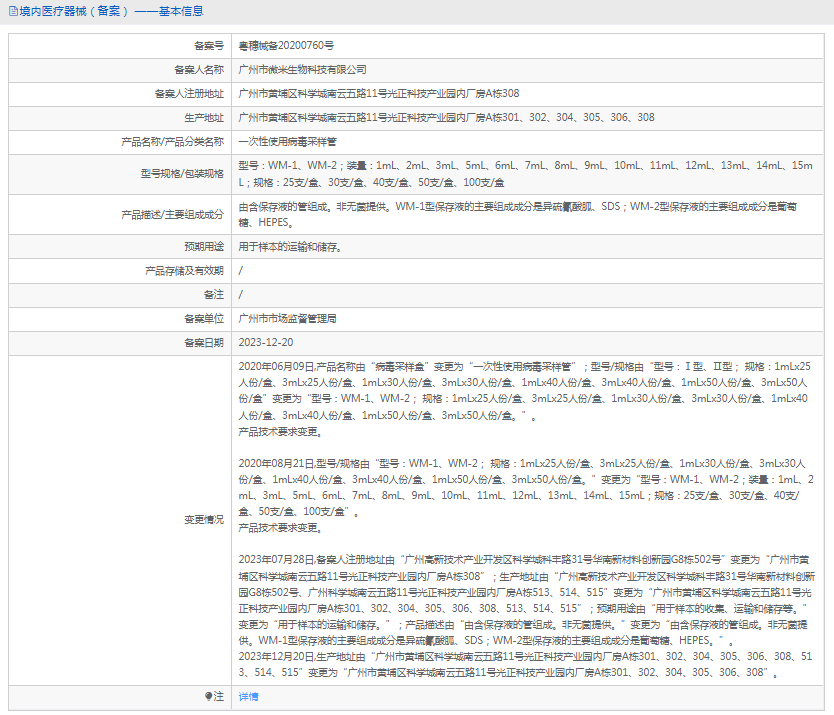Screen dimensions: 834x715
Task: Click the title 境内医疗器械（备案）——基本信息
Action: click(x=111, y=11)
